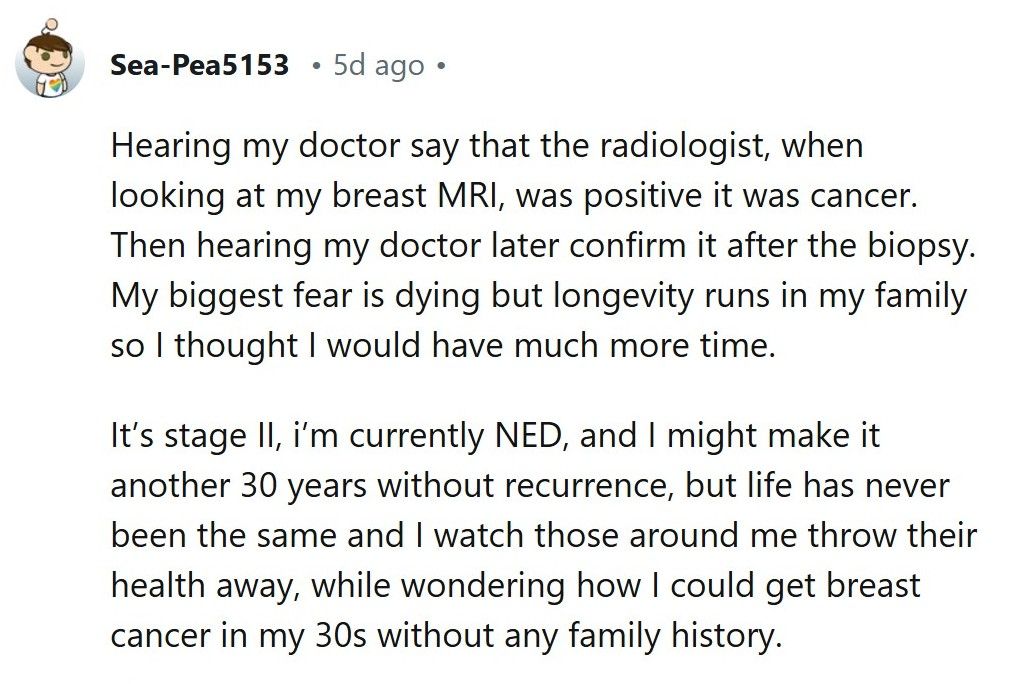Click the second paragraph starting "It's stage II"
Screen dimensions: 1020x684
coord(540,536)
